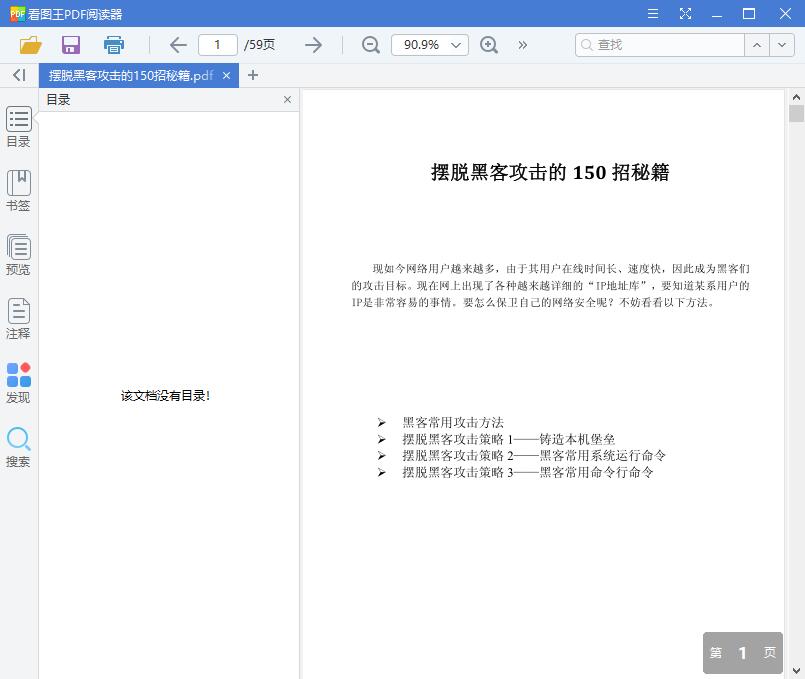Click the page number input field
Viewport: 805px width, 679px height.
tap(218, 45)
